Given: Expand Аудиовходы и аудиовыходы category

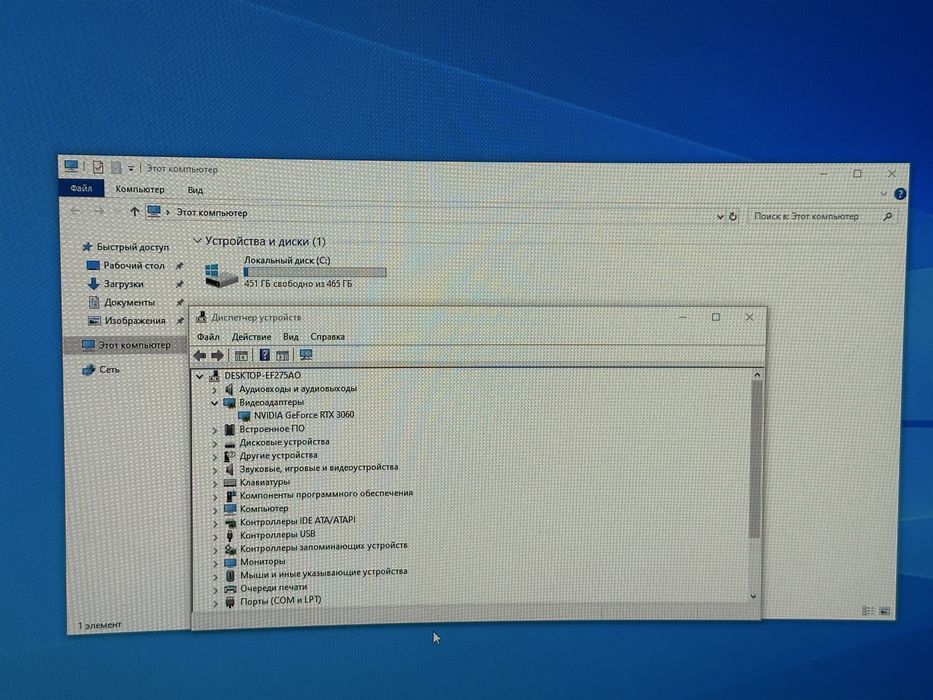Looking at the screenshot, I should (x=215, y=390).
